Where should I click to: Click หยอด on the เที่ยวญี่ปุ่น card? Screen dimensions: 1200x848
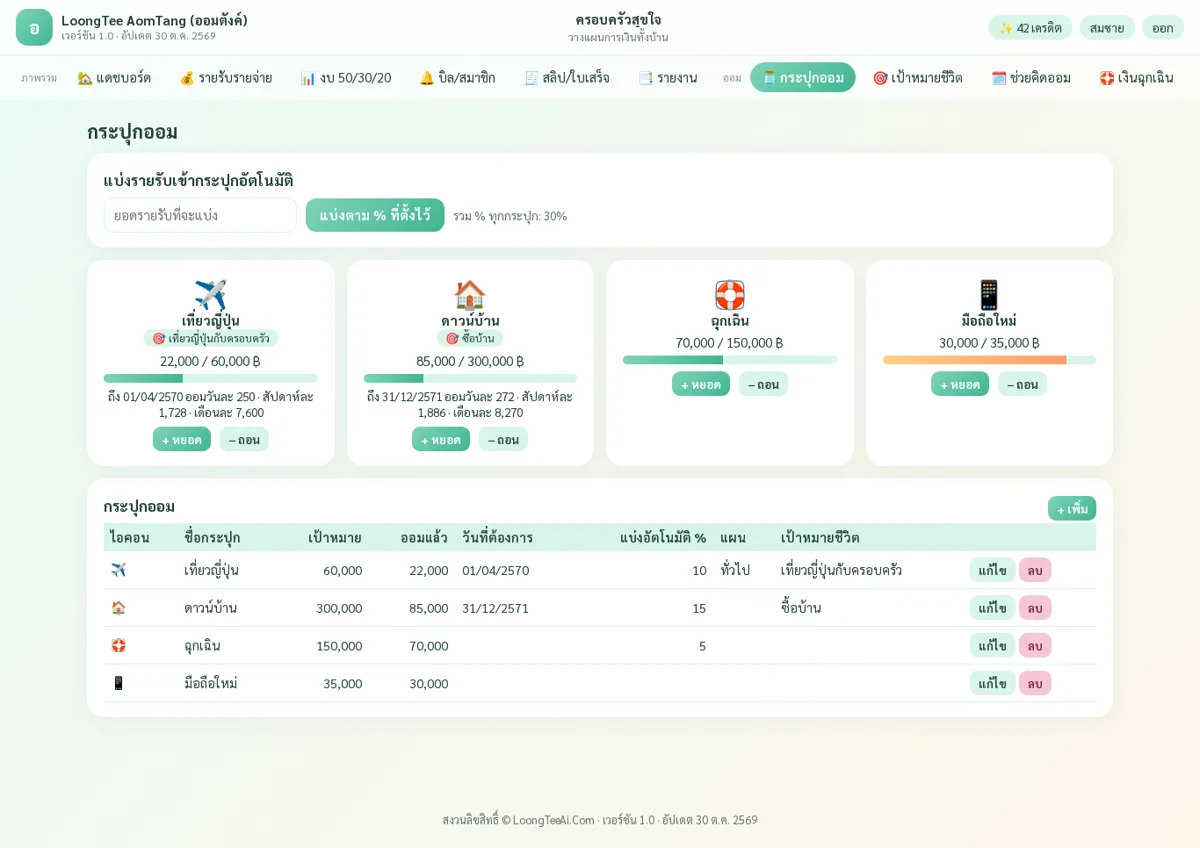click(x=182, y=439)
